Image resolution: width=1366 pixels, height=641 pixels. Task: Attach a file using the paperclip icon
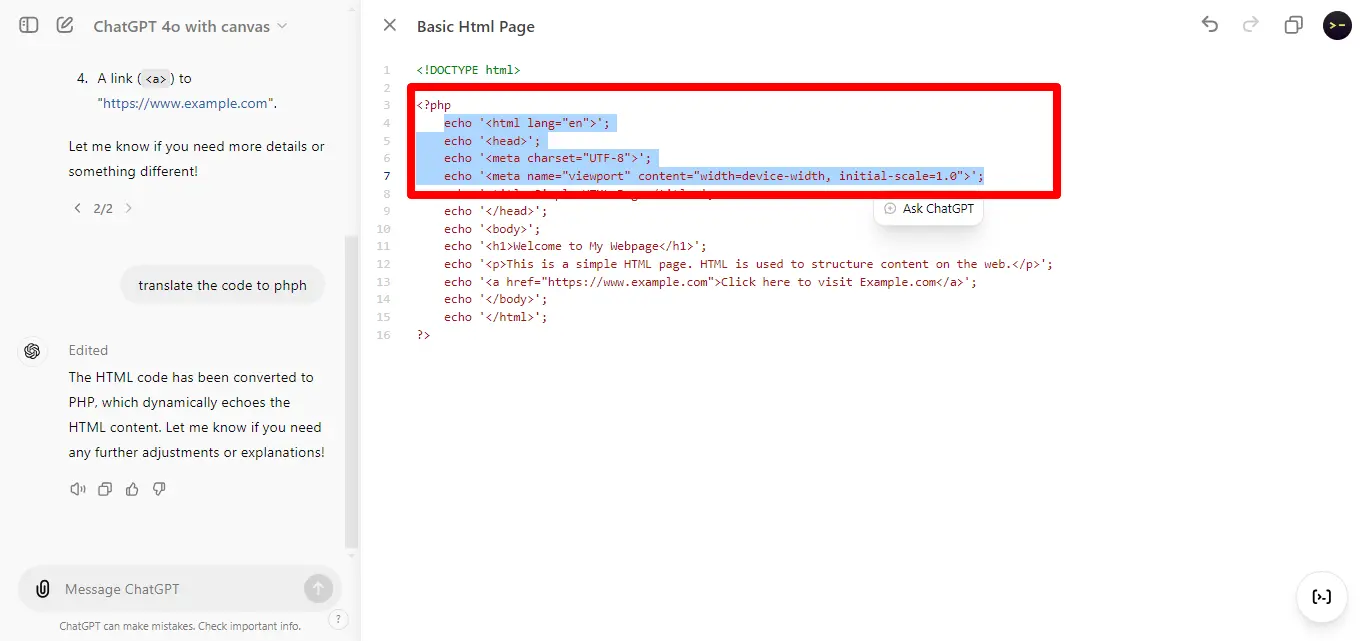pyautogui.click(x=41, y=588)
